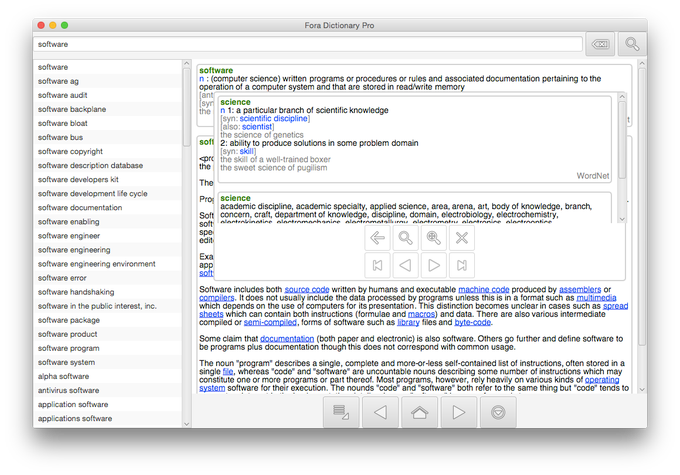
Task: Open the 'byte-code' link
Action: click(472, 322)
